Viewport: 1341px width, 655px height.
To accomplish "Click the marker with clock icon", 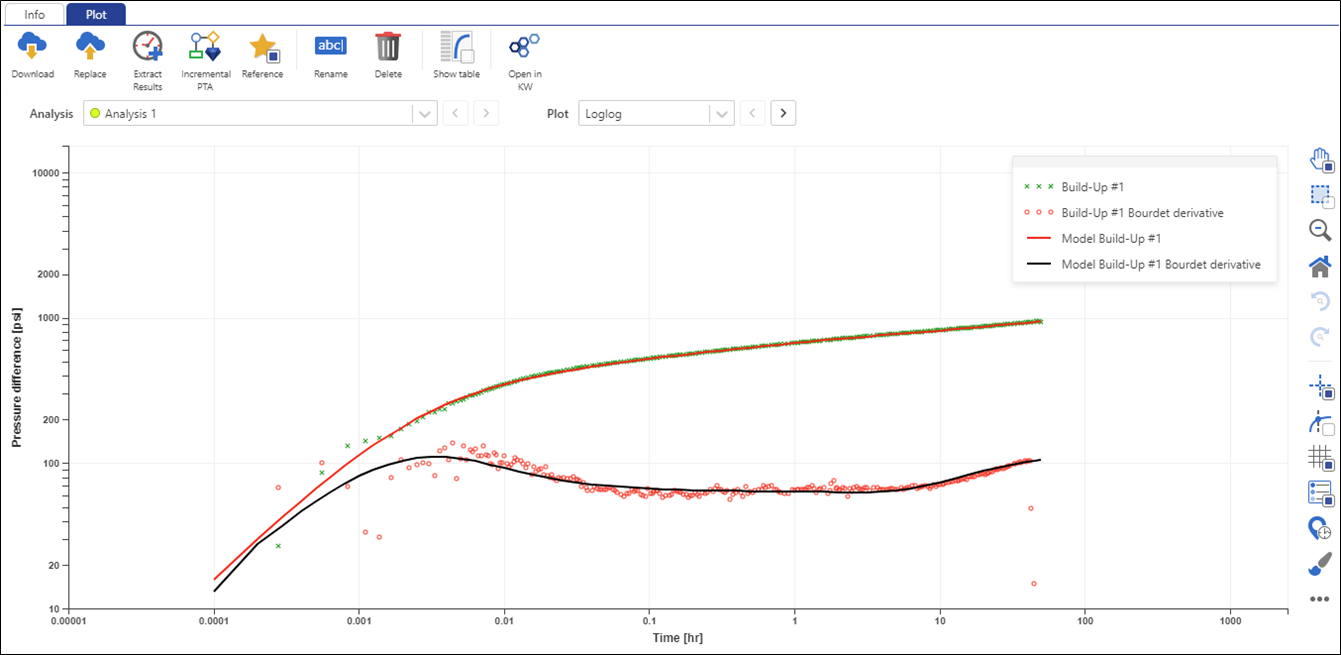I will 1320,528.
